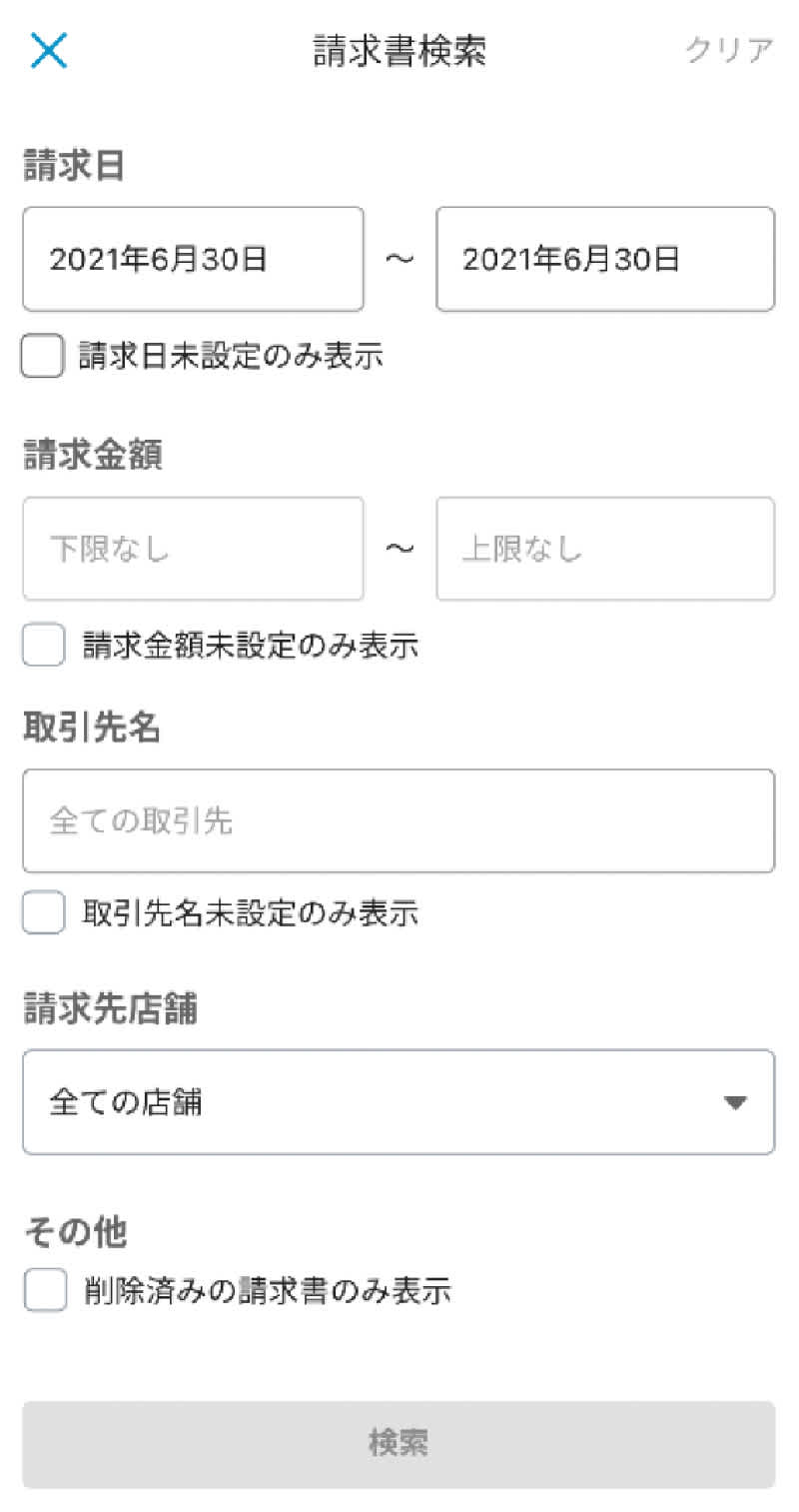
Task: Click the 請求書検索 page title
Action: (x=399, y=51)
